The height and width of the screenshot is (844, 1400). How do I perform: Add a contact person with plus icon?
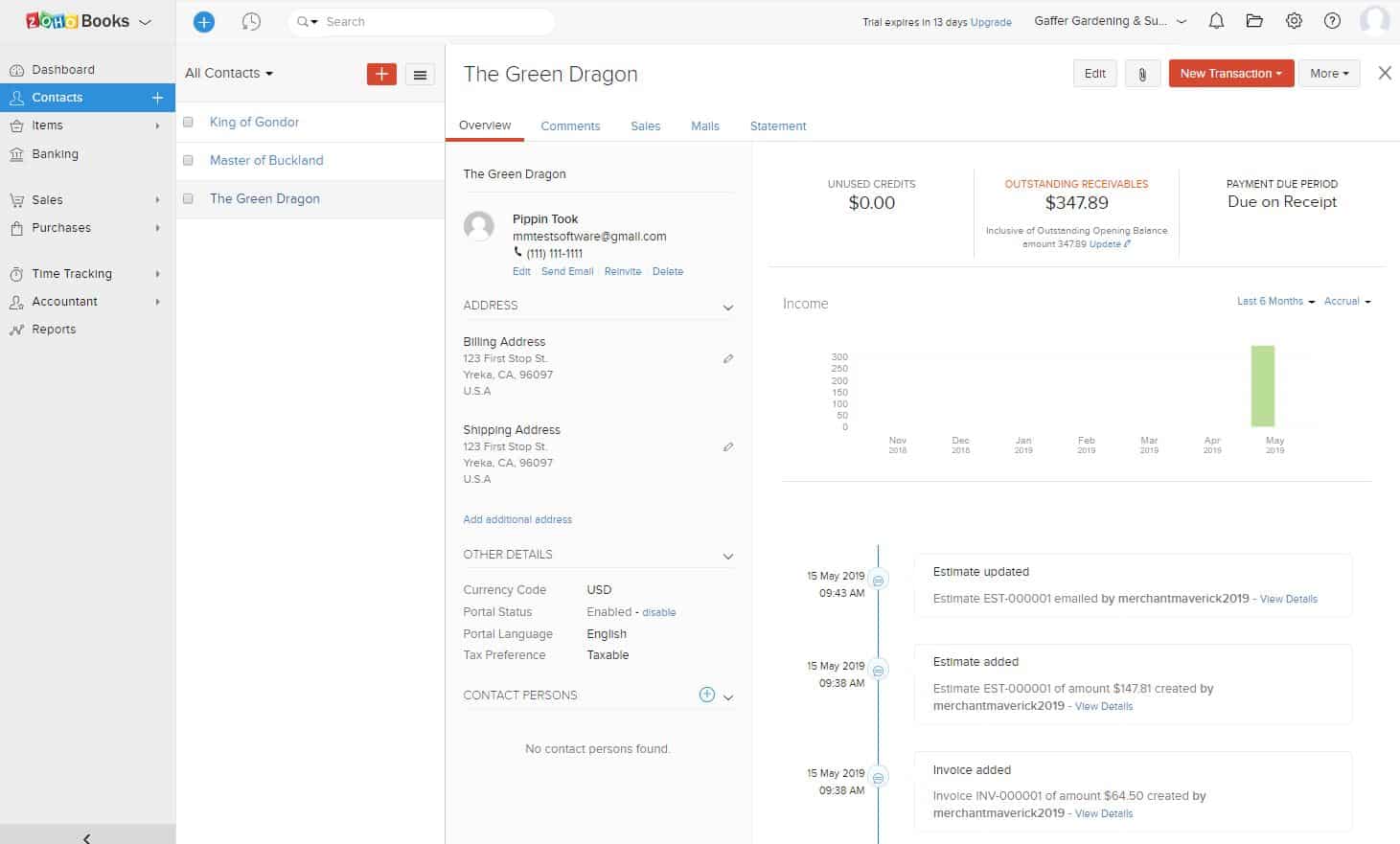(707, 695)
